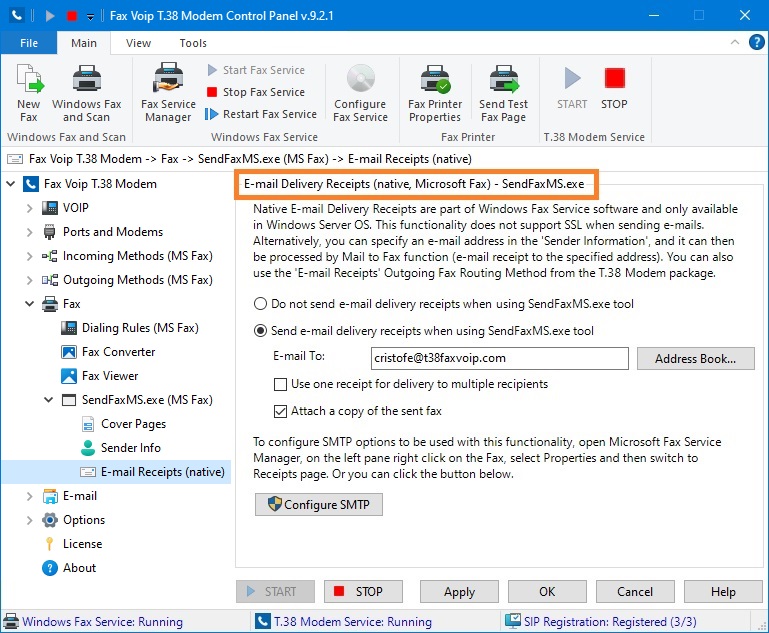Expand Outgoing Methods (MS Fax) node
This screenshot has width=769, height=633.
(x=29, y=280)
